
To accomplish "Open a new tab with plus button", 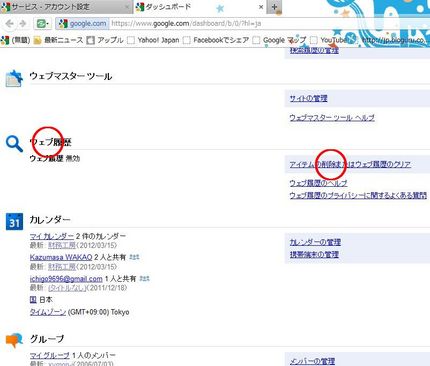I will tap(274, 7).
